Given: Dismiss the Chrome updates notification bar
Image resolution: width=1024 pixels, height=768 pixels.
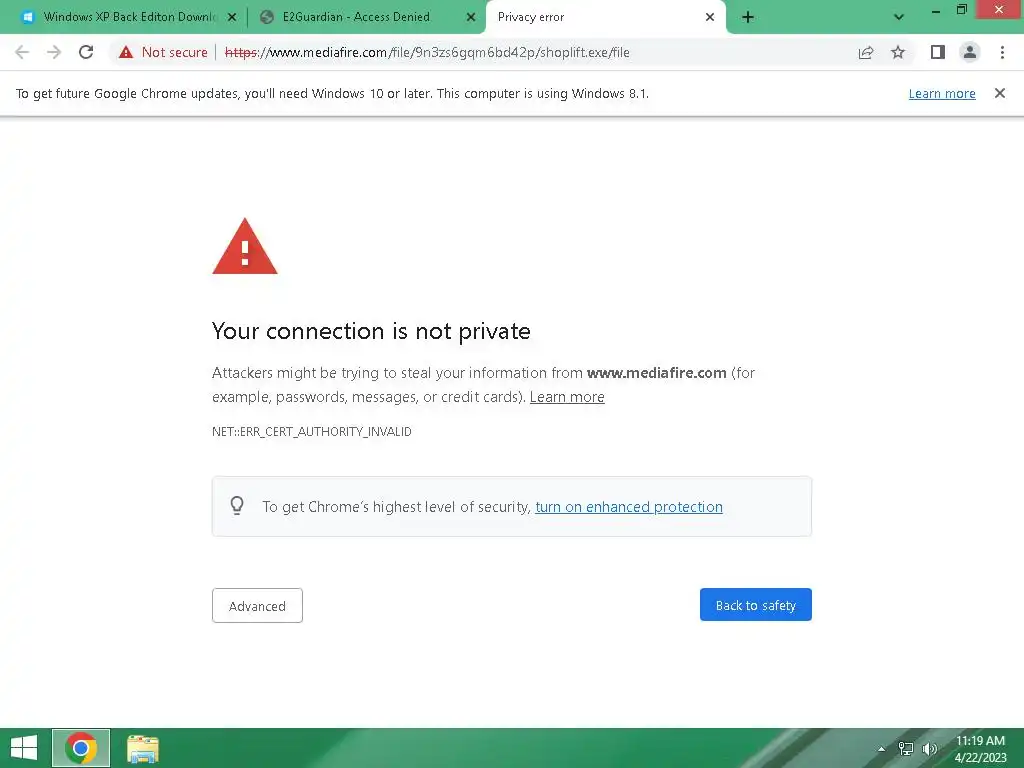Looking at the screenshot, I should [x=1000, y=93].
